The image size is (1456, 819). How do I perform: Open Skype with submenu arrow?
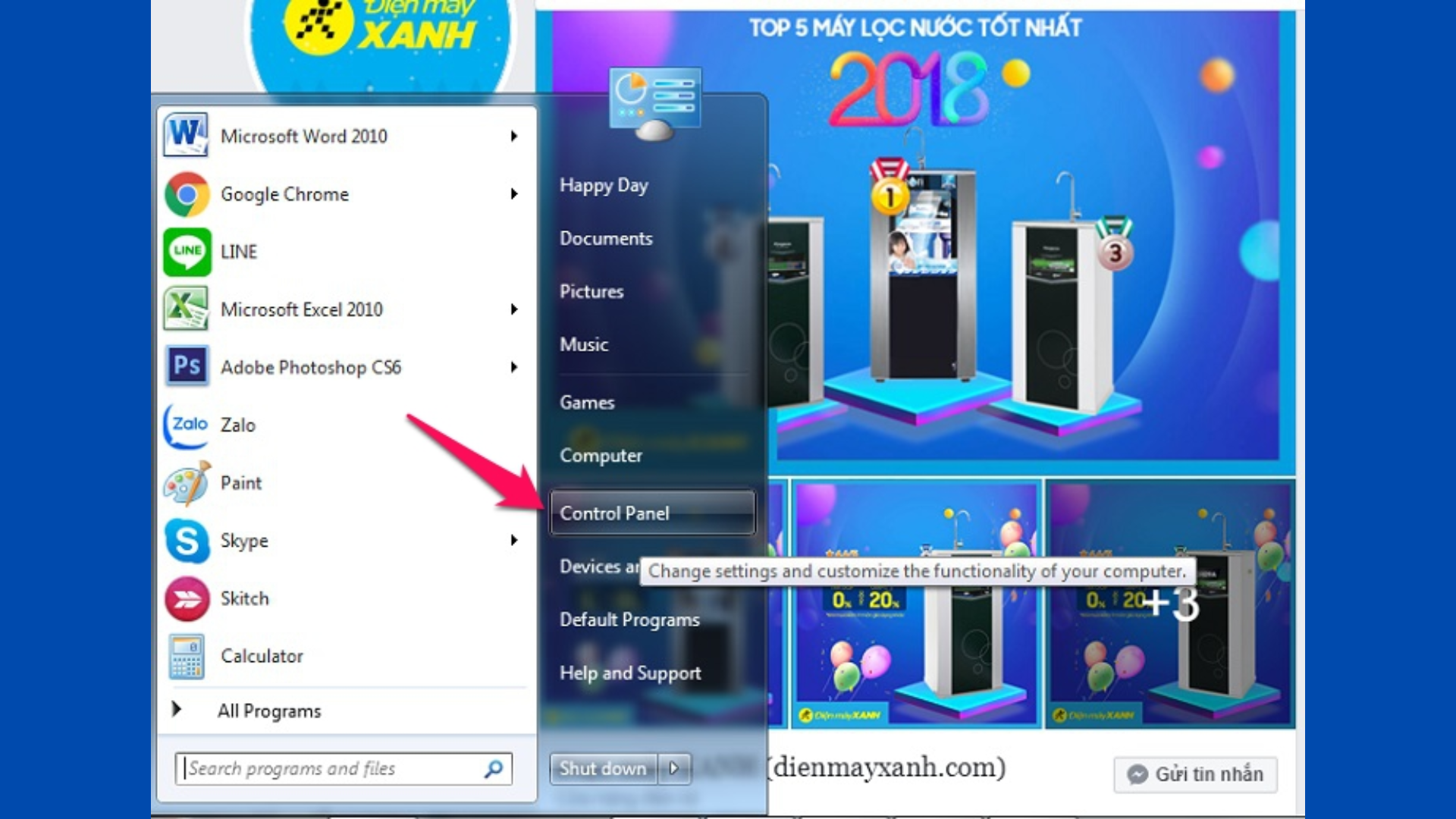coord(513,540)
